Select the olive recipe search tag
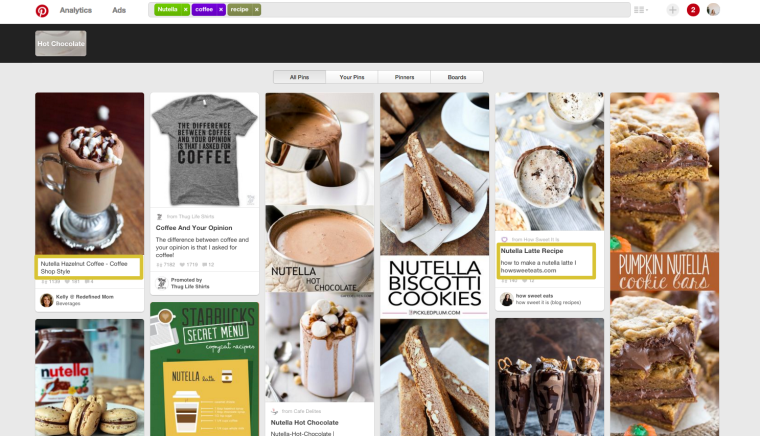The width and height of the screenshot is (760, 436). (x=239, y=10)
